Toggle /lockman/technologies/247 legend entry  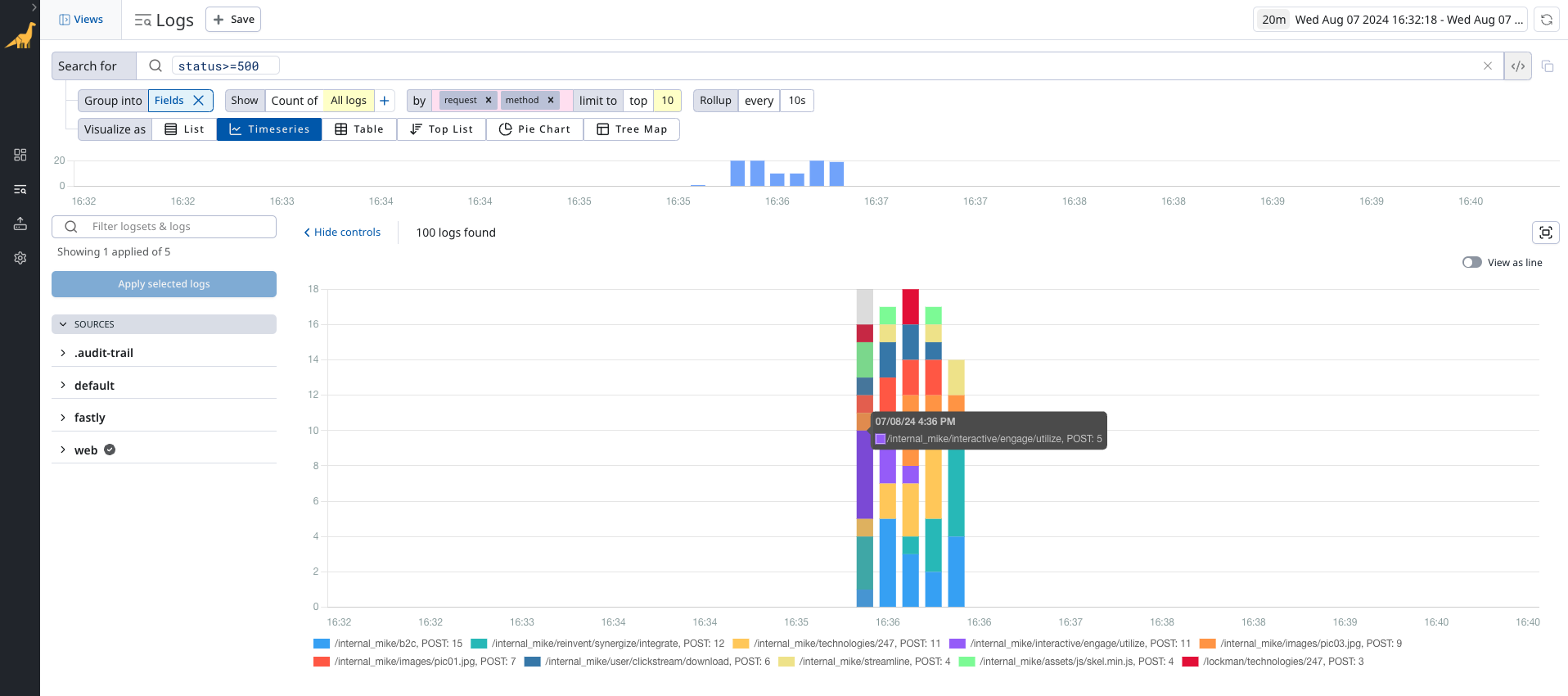point(1273,662)
